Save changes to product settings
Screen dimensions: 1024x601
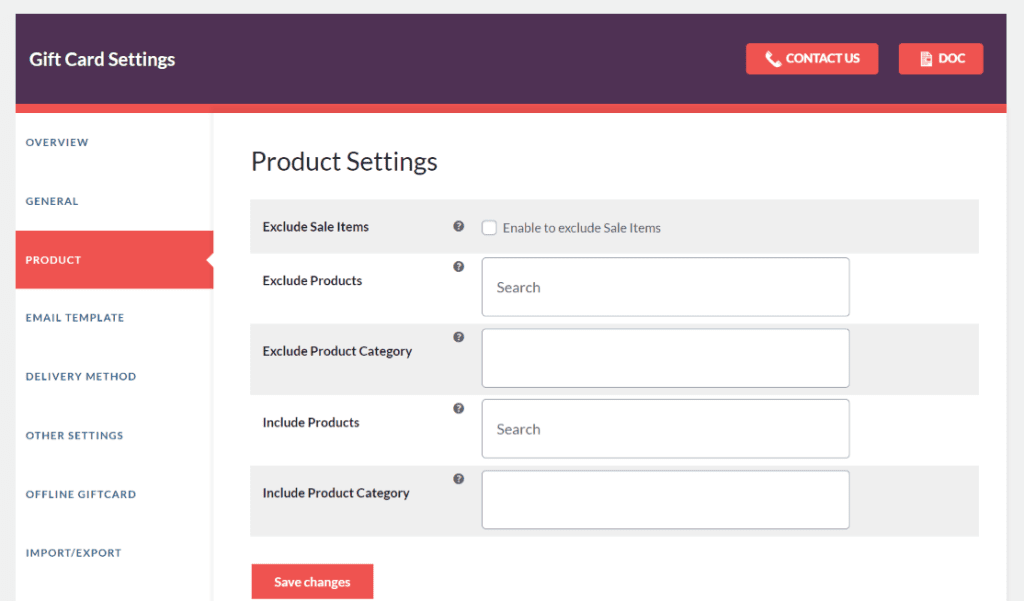tap(312, 581)
